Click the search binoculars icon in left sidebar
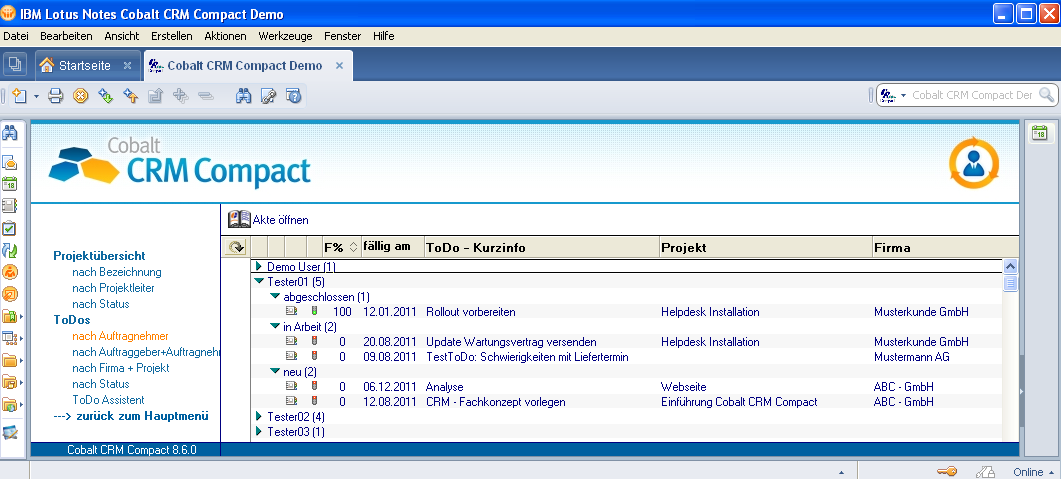 point(9,133)
